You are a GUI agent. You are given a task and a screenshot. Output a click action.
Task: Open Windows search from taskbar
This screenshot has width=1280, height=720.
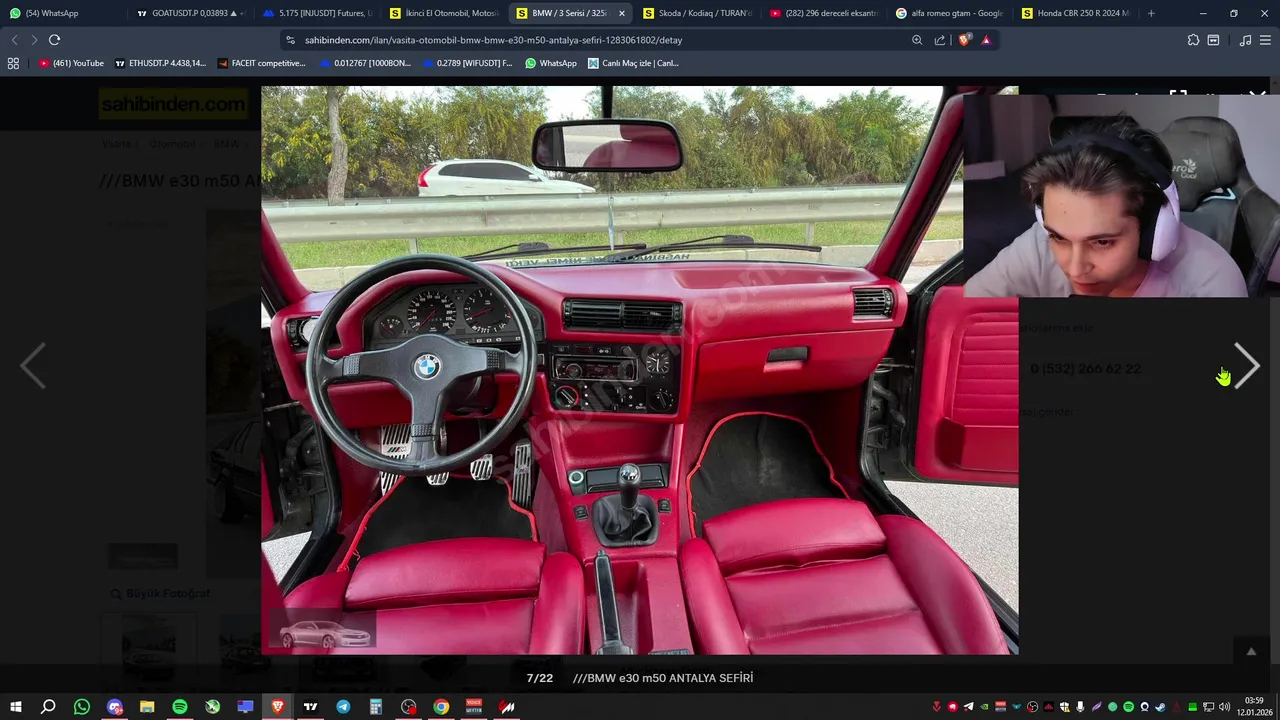tap(48, 707)
